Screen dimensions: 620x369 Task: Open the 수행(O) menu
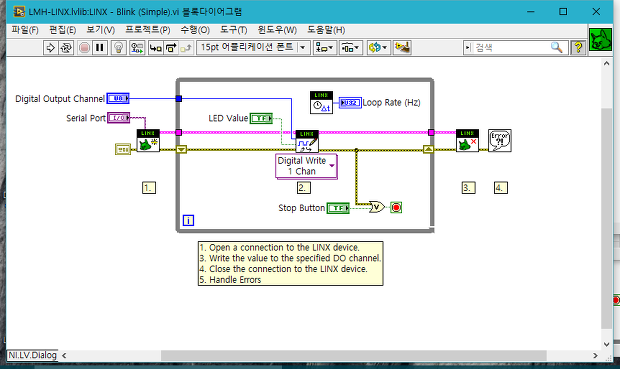coord(195,30)
